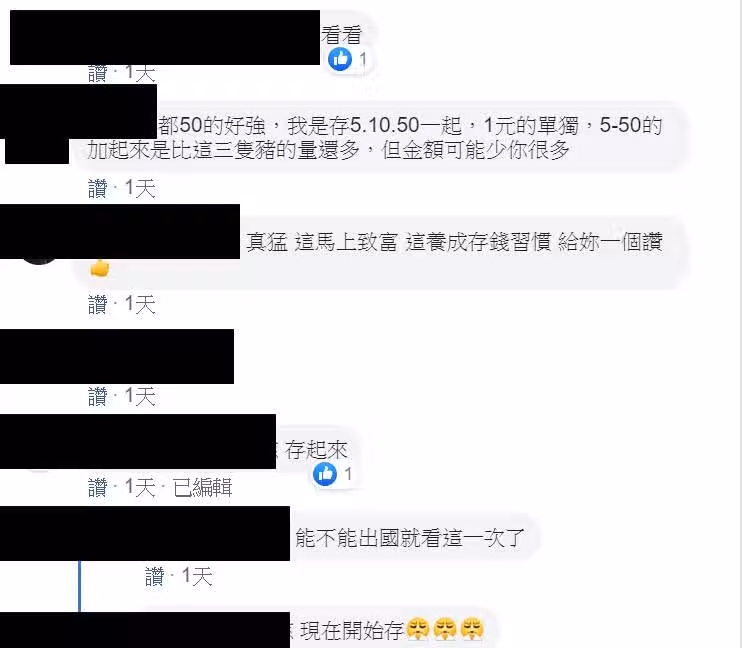742x648 pixels.
Task: Open the reaction count next to 看看 comment
Action: click(x=362, y=59)
